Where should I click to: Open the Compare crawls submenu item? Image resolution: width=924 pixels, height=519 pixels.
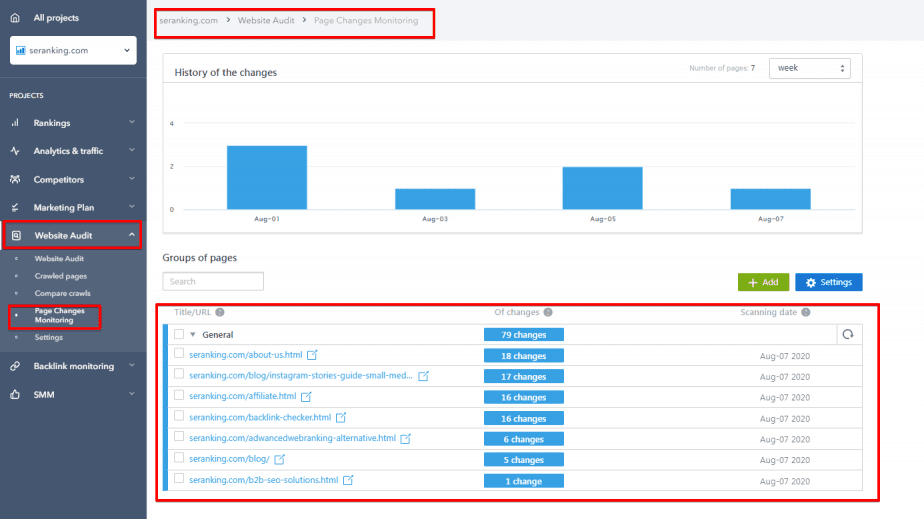click(x=62, y=293)
